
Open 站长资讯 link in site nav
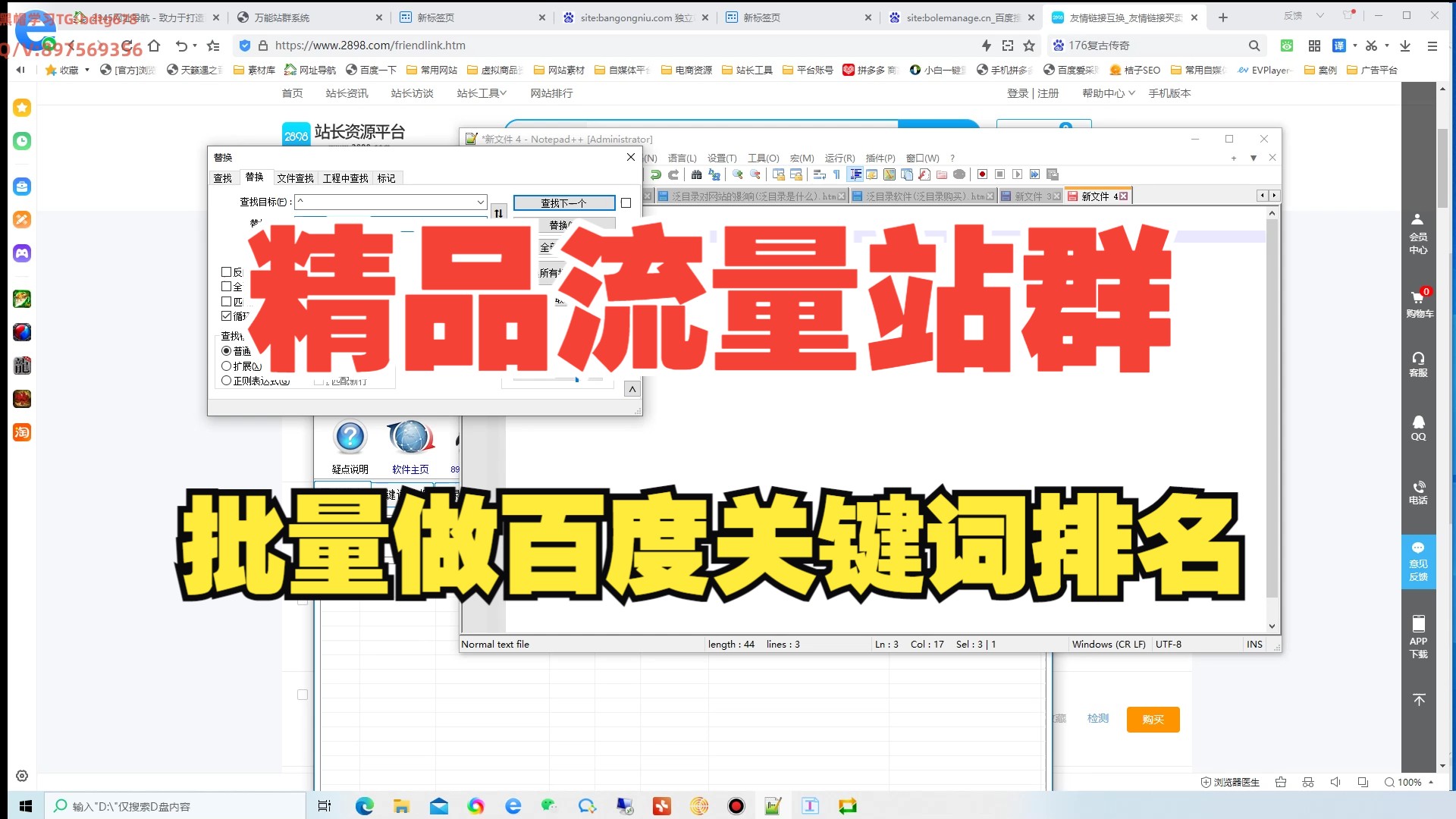click(x=347, y=93)
